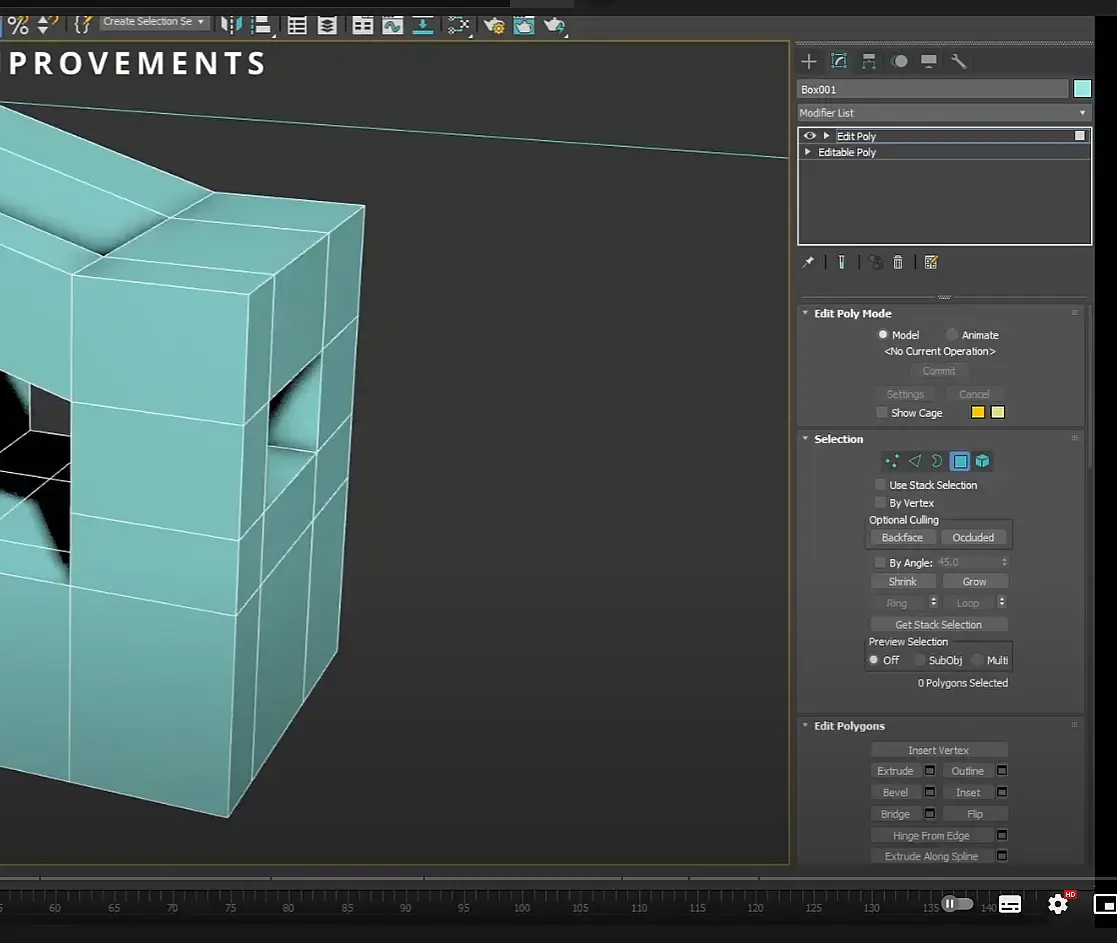This screenshot has height=943, width=1117.
Task: Open Render Setup teapot gear icon
Action: tap(494, 25)
